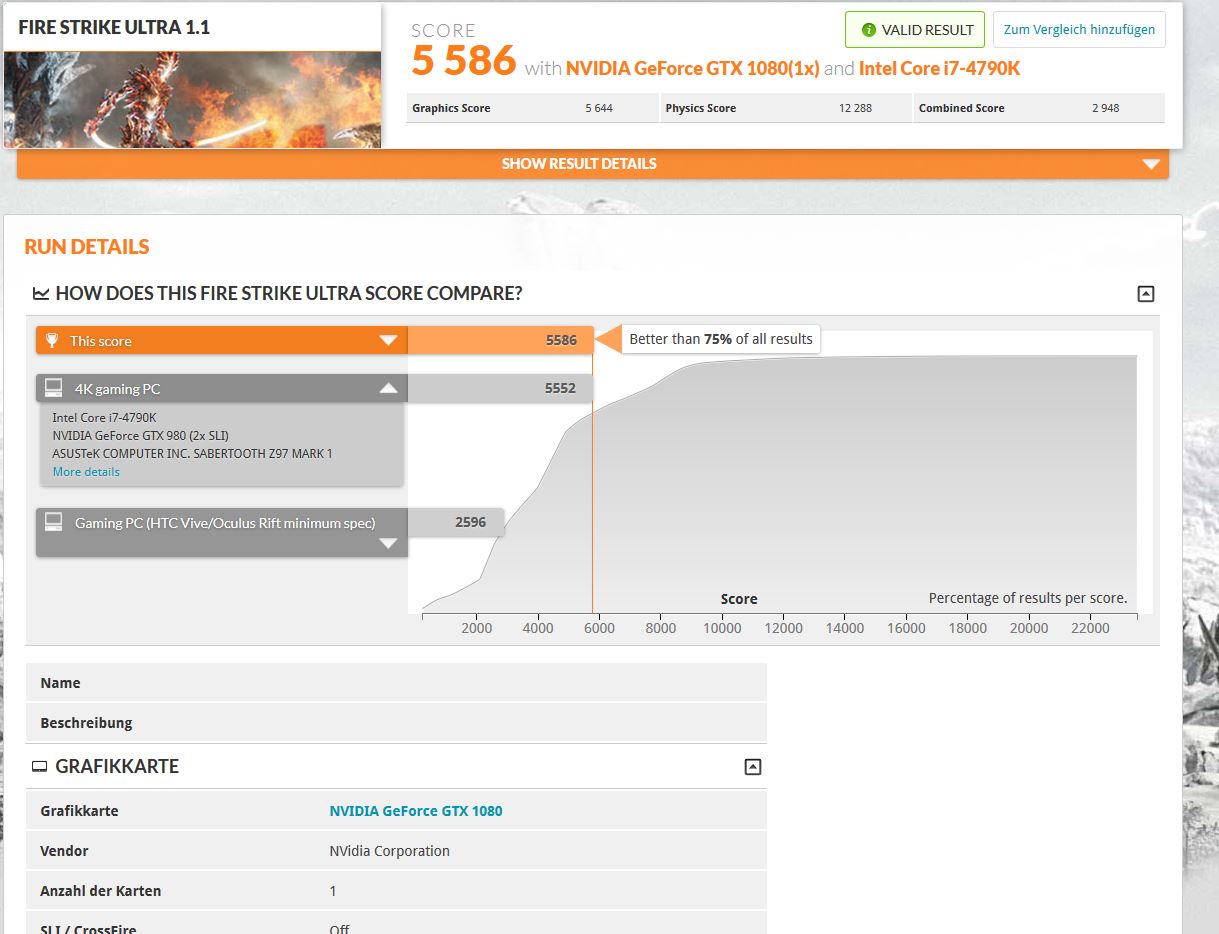Collapse the GRAFIKKARTE section

pyautogui.click(x=753, y=767)
